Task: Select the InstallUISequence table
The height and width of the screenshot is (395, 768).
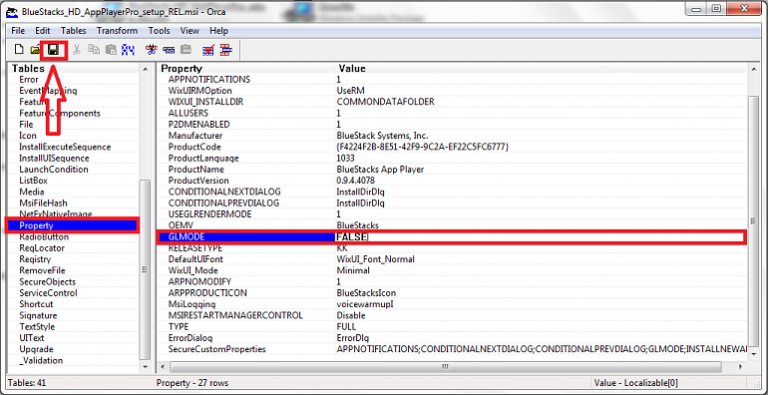Action: pos(54,158)
